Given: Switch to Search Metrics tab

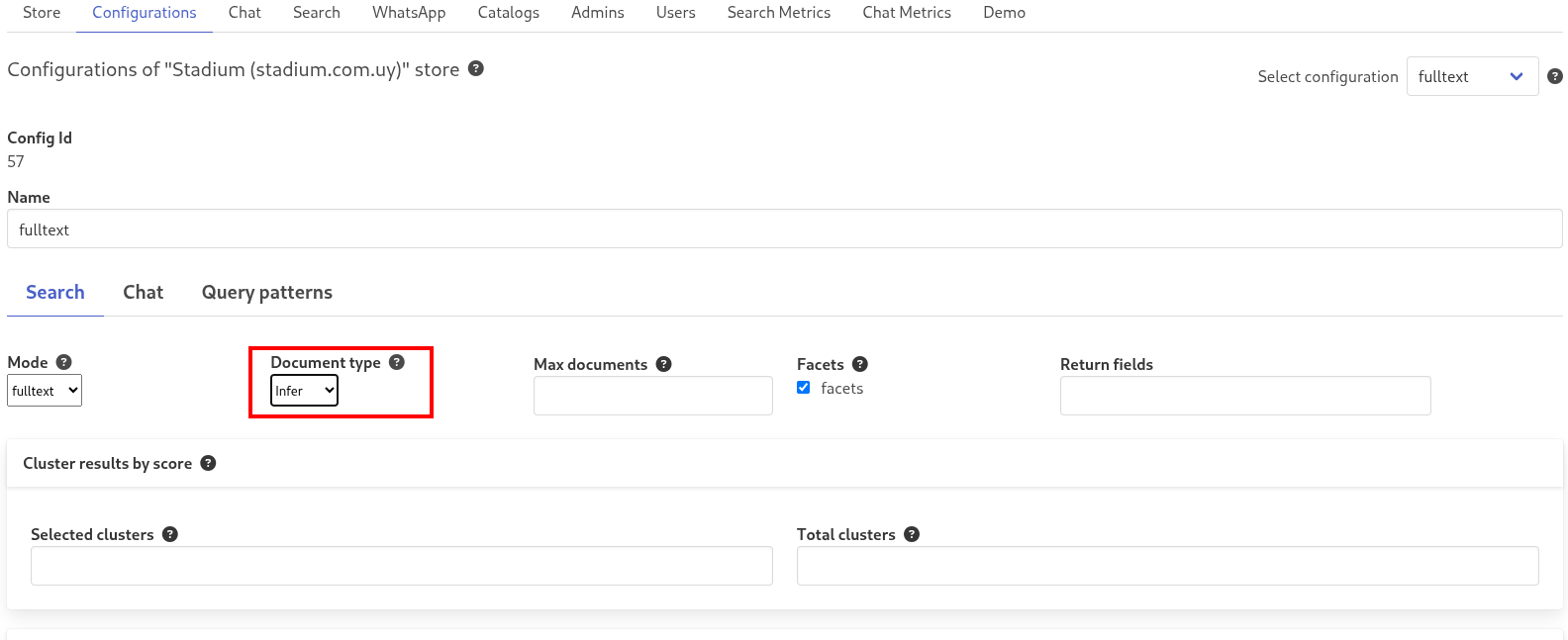Looking at the screenshot, I should 779,13.
